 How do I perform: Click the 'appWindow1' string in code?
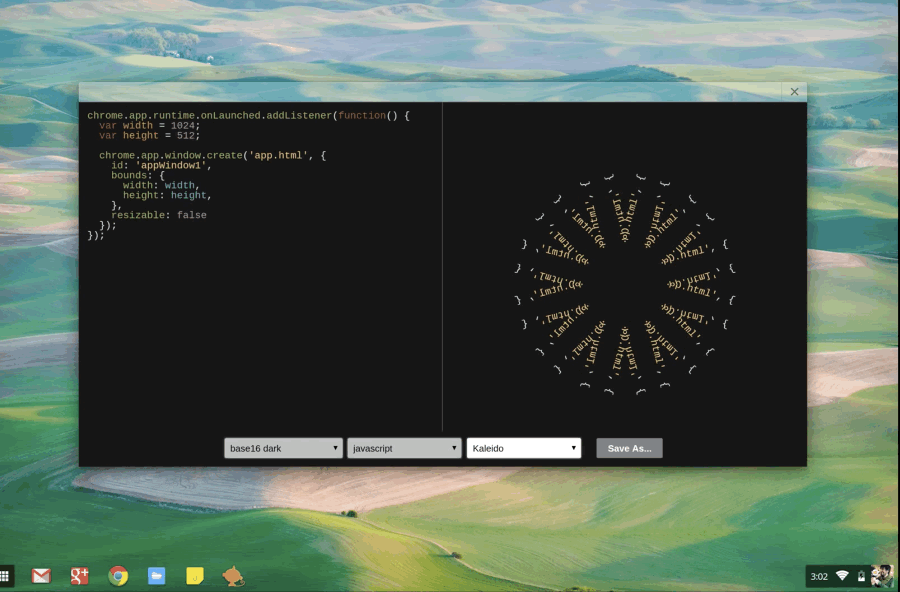coord(170,165)
